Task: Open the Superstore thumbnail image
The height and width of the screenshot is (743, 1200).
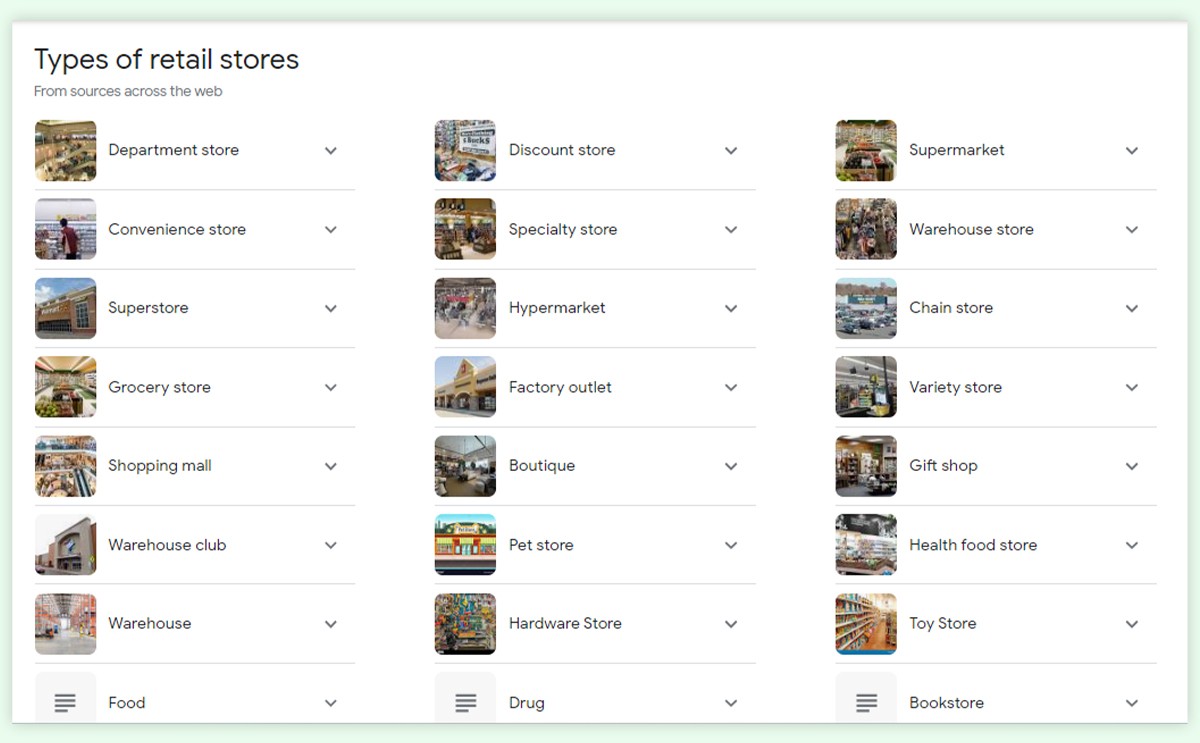Action: tap(66, 308)
